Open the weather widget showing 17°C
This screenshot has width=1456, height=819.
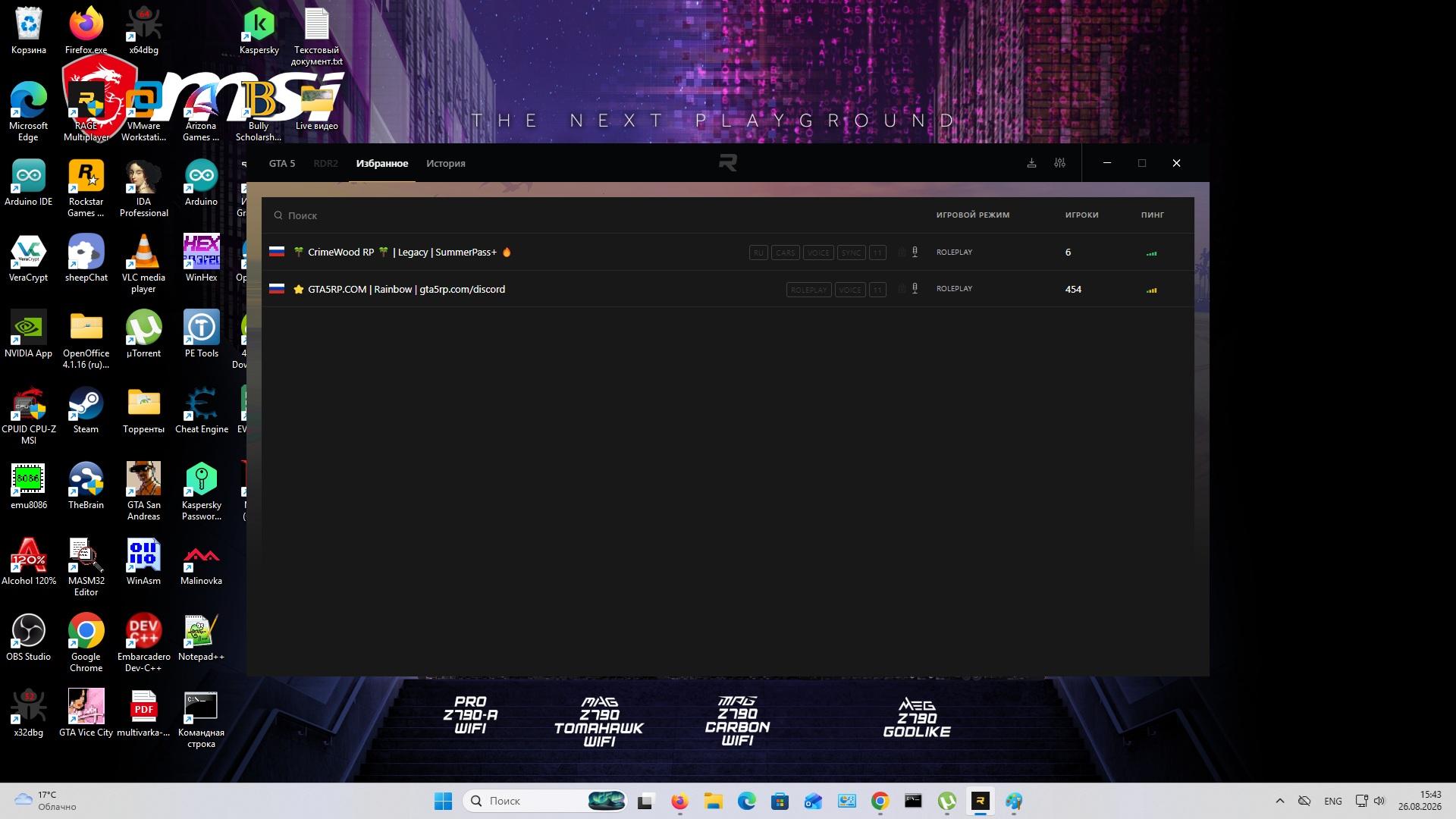[47, 801]
